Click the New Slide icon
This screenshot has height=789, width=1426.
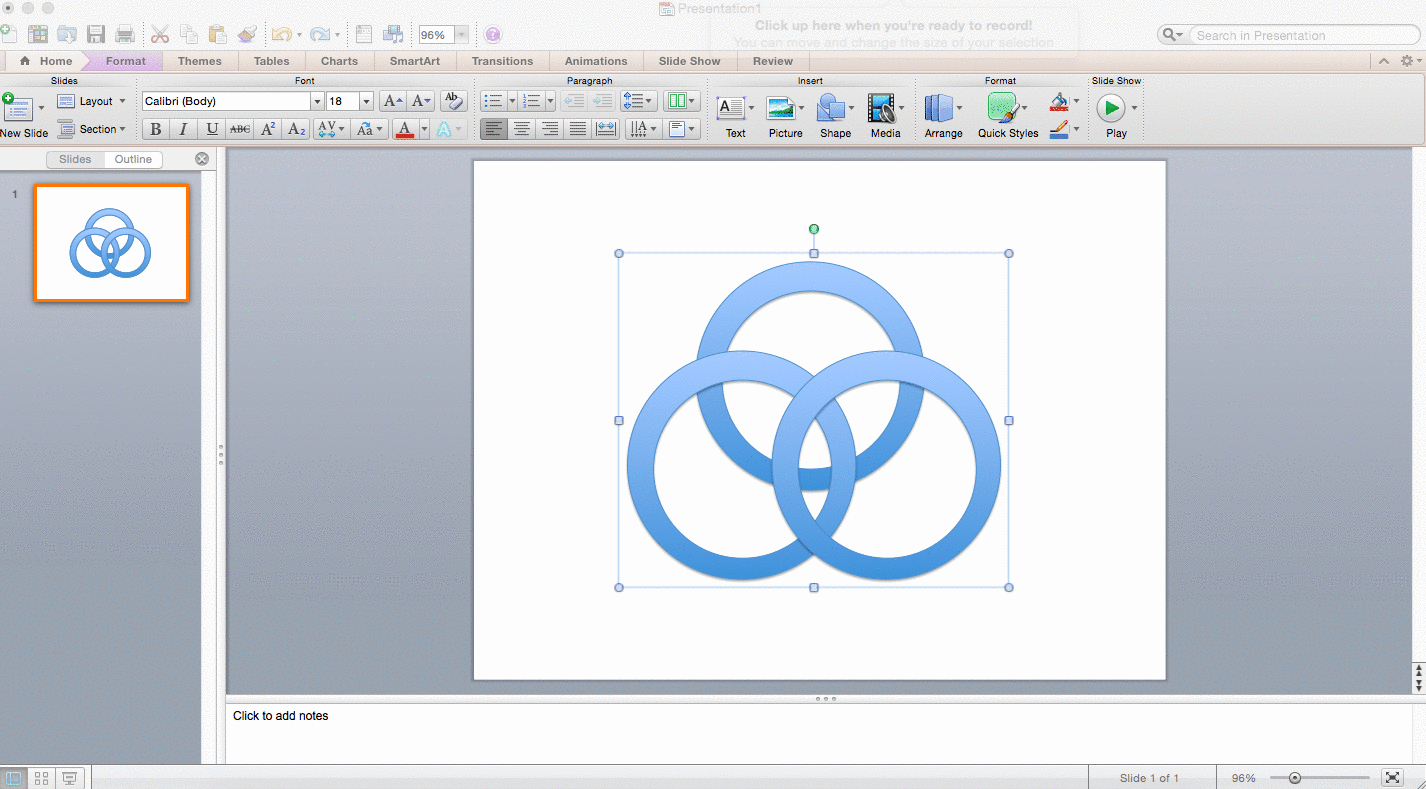[19, 108]
